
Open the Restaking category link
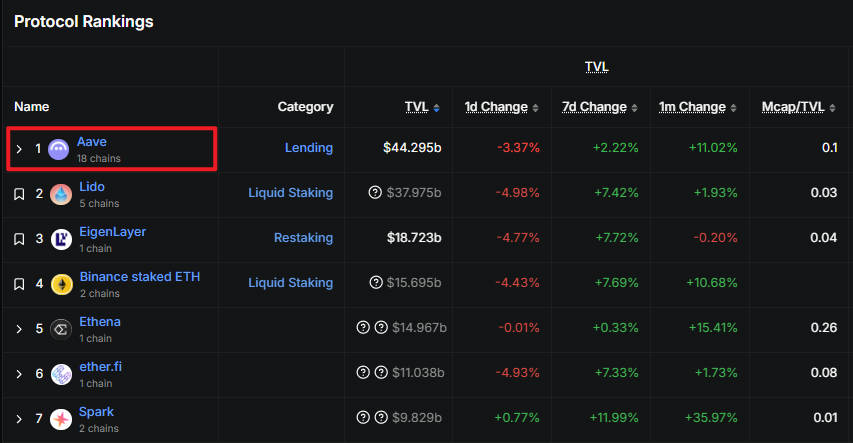pos(303,238)
